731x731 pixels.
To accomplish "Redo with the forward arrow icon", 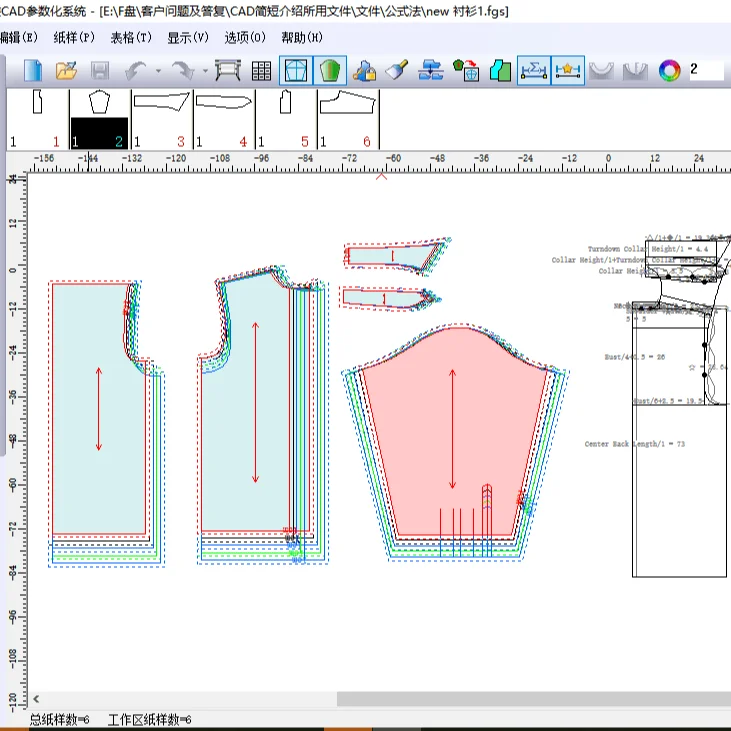I will tap(183, 71).
